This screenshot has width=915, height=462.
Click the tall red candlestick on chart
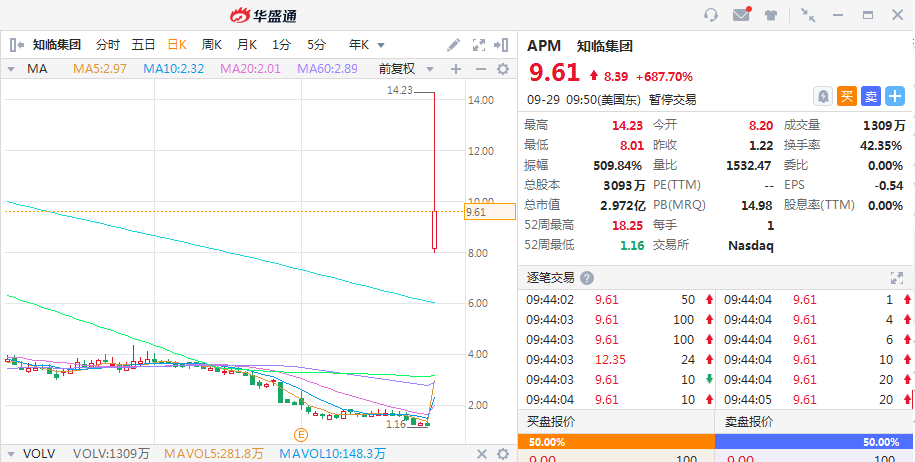click(x=434, y=172)
